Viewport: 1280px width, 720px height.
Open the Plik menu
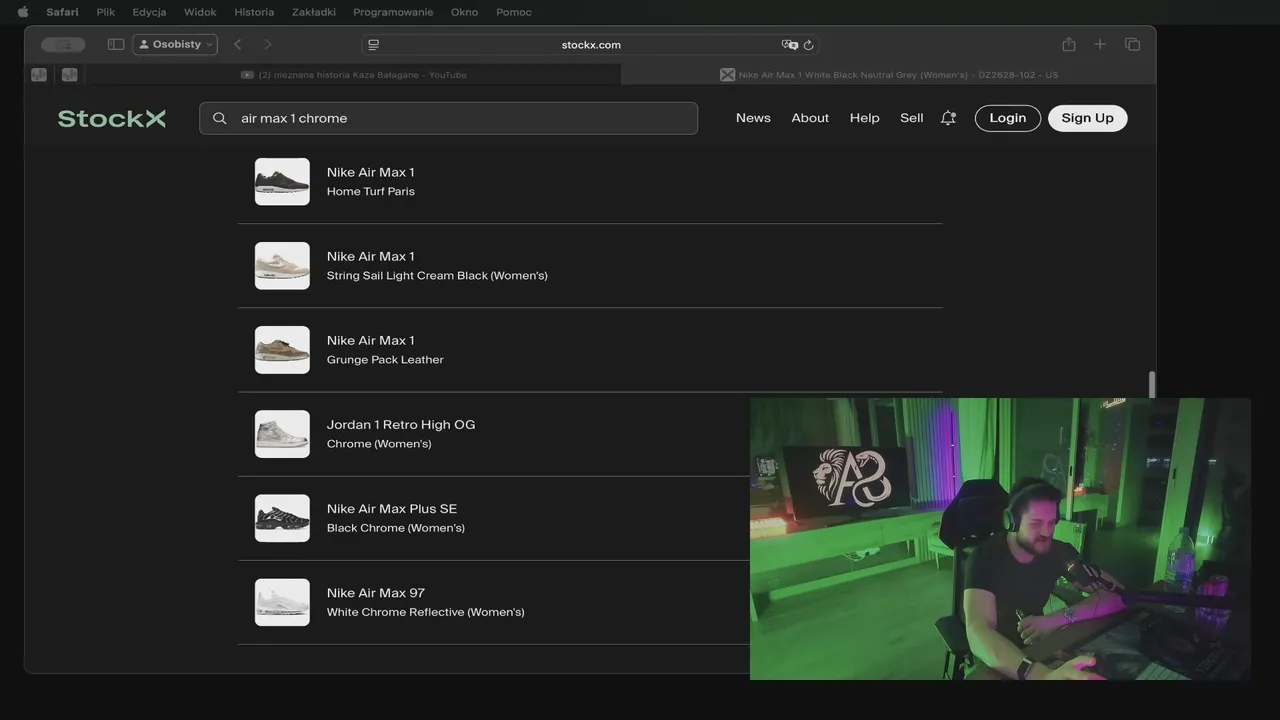(x=106, y=12)
